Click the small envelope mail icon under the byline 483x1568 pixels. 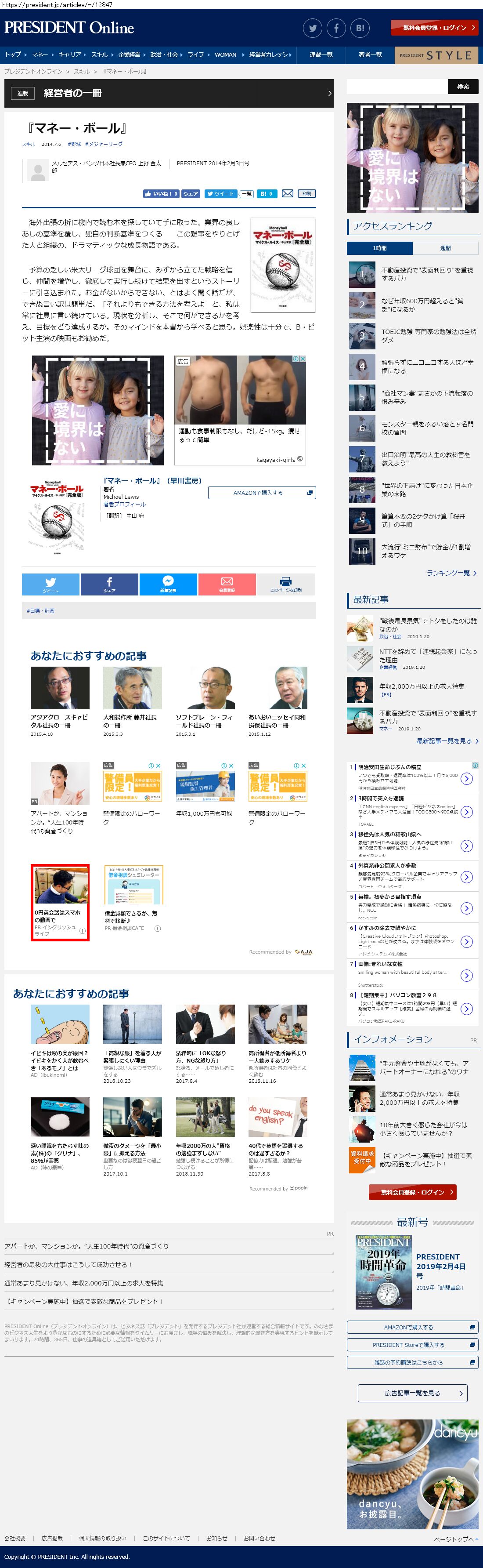pos(288,193)
